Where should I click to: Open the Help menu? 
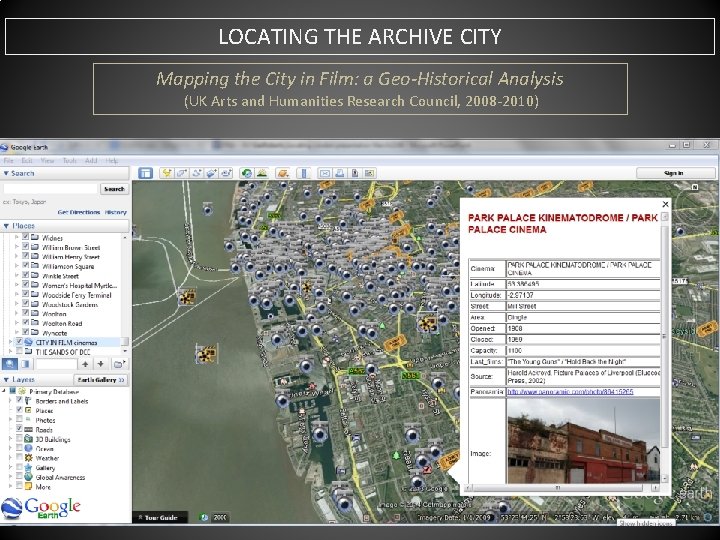112,160
